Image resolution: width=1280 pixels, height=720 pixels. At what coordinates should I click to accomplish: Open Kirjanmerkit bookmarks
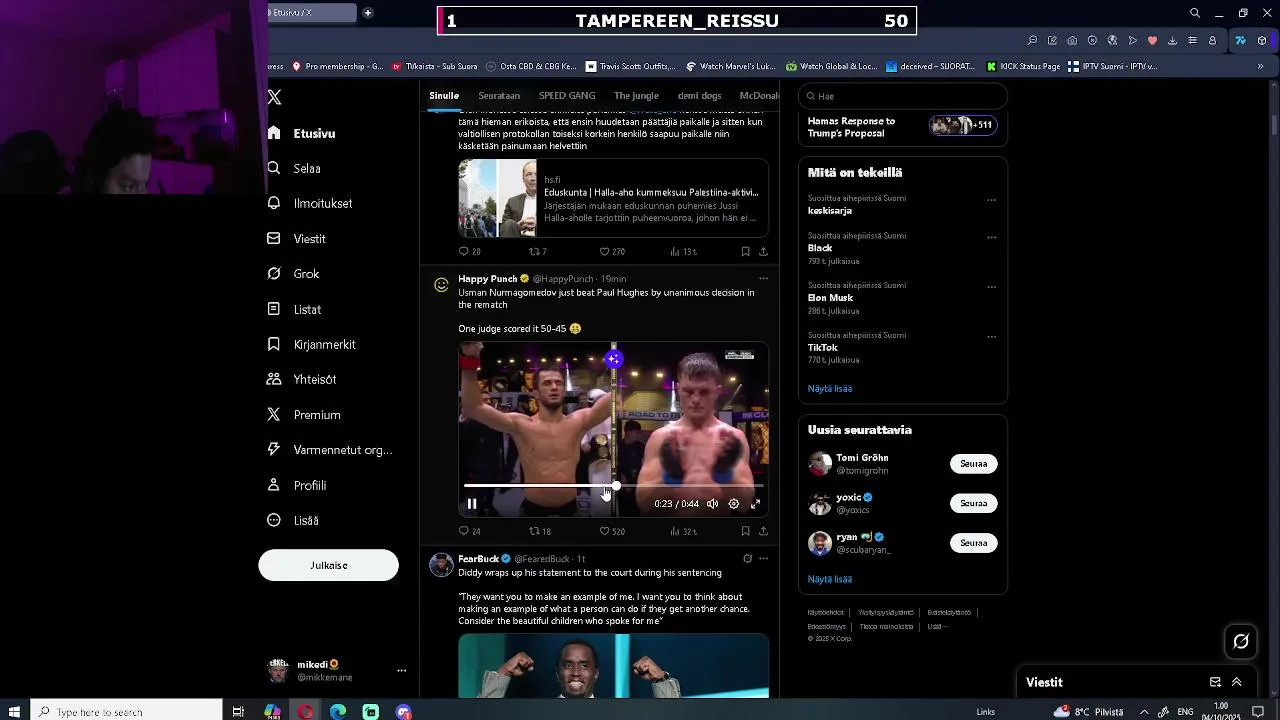click(312, 344)
